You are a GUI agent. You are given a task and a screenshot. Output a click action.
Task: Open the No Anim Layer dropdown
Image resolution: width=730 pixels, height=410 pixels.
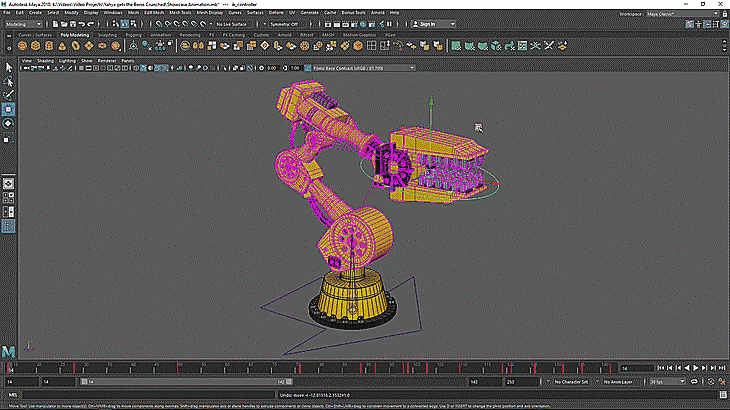click(617, 381)
